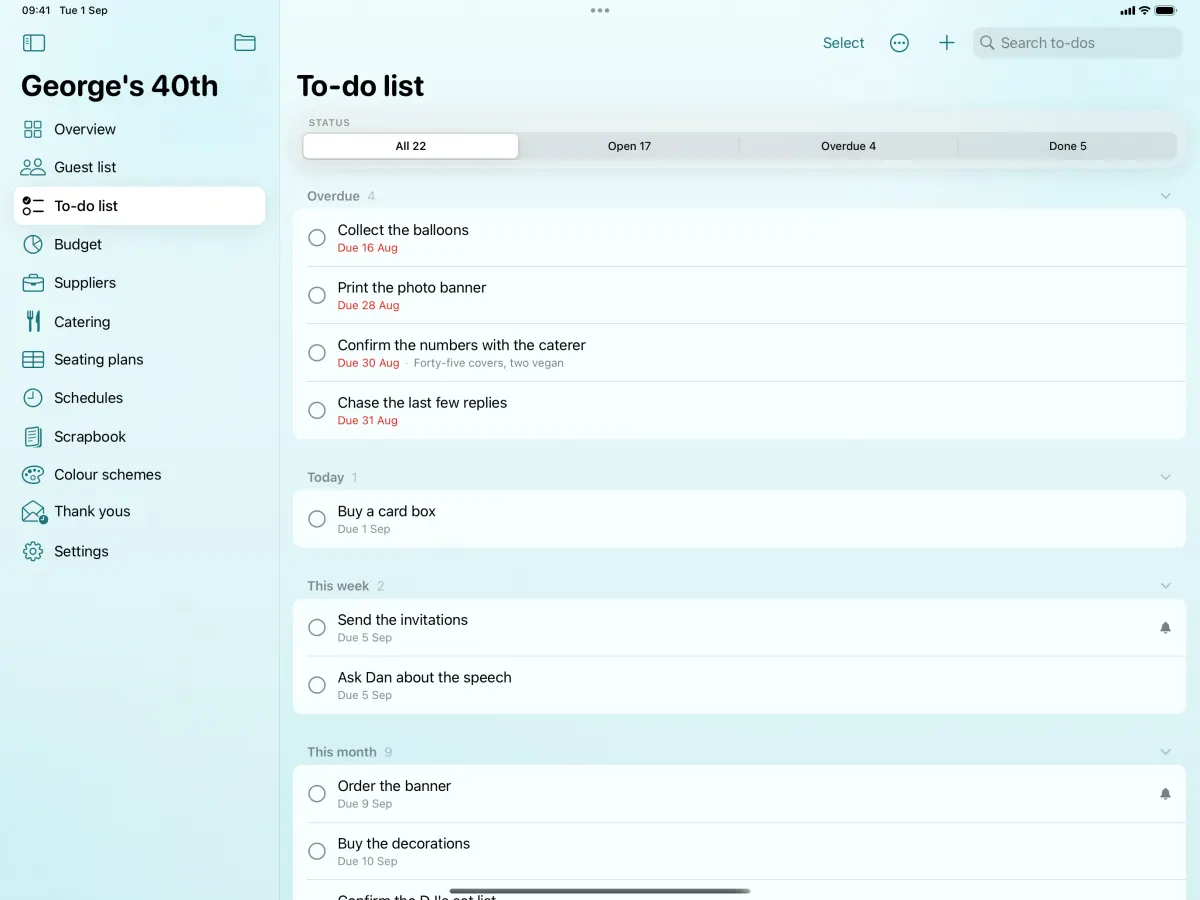Screen dimensions: 1200x900
Task: Click the George's 40th event title
Action: pos(120,86)
